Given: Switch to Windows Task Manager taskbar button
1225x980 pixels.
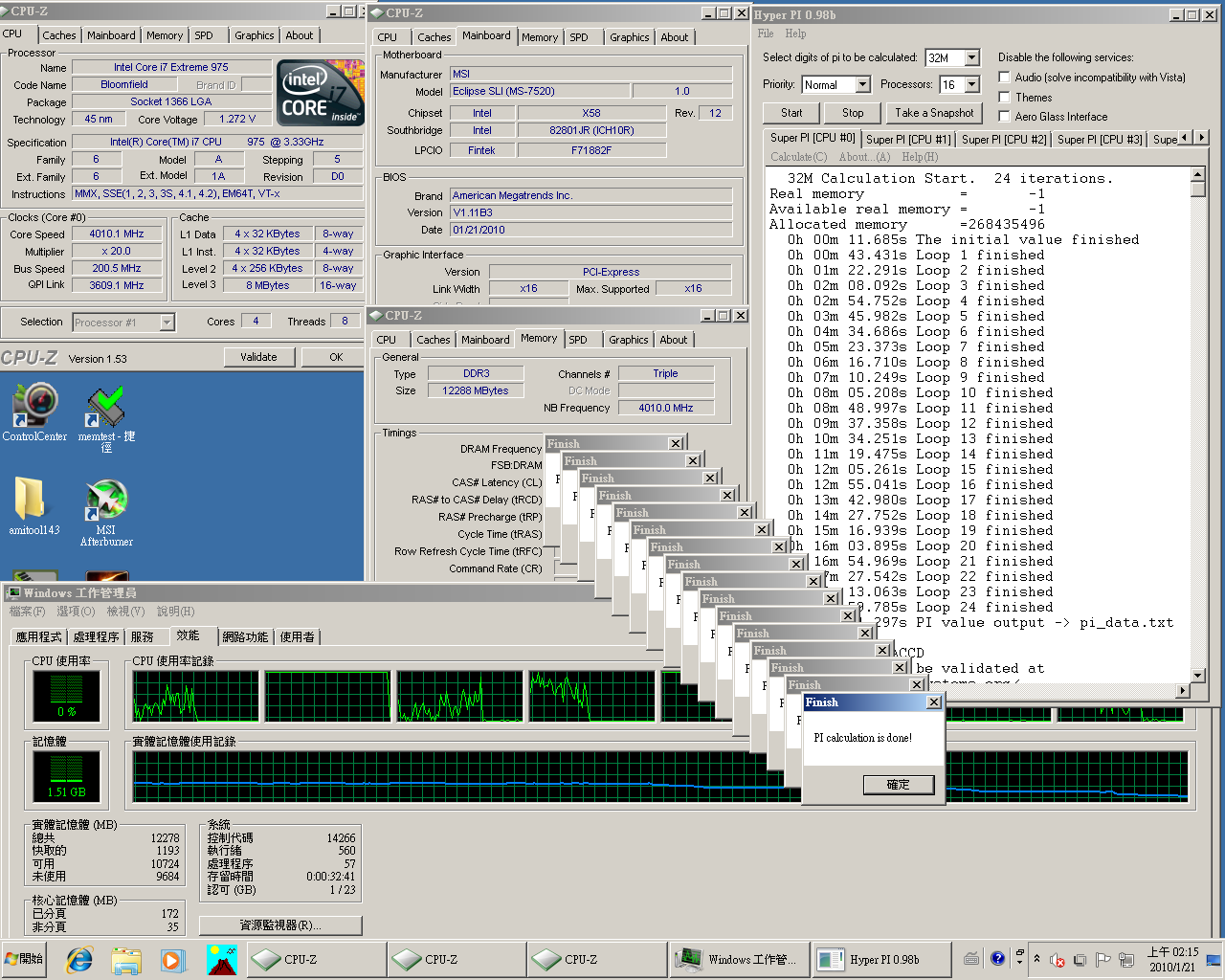Looking at the screenshot, I should [x=737, y=959].
